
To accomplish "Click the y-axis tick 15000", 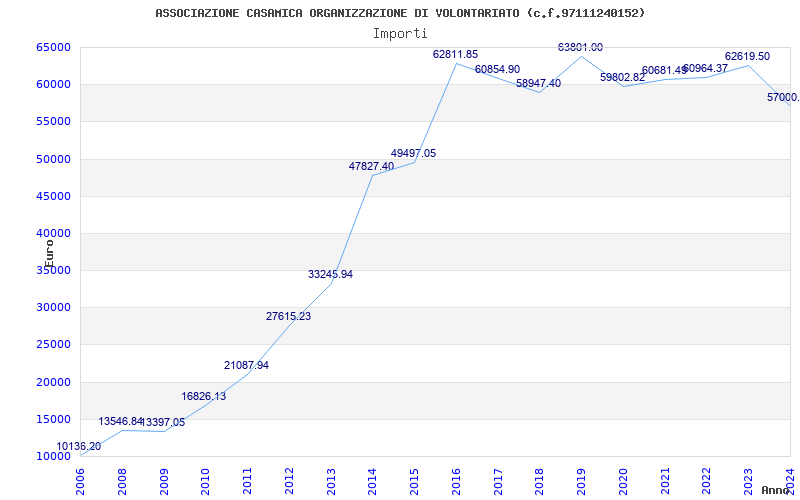I will point(53,419).
